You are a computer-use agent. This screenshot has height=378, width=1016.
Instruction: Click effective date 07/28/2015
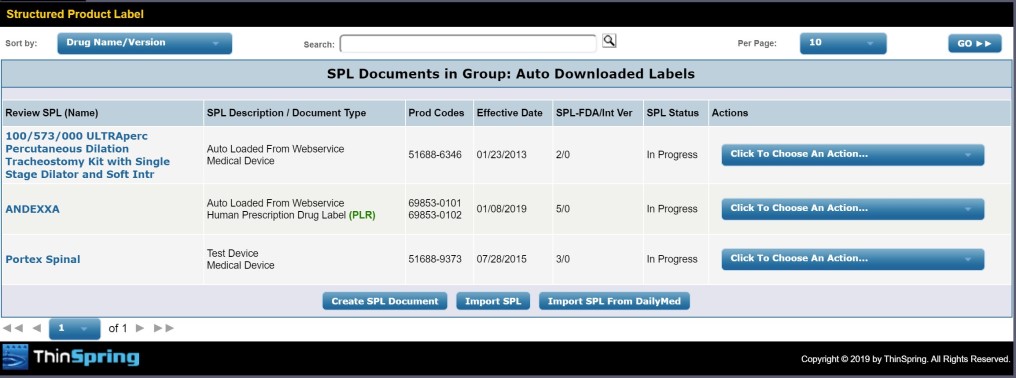[502, 259]
